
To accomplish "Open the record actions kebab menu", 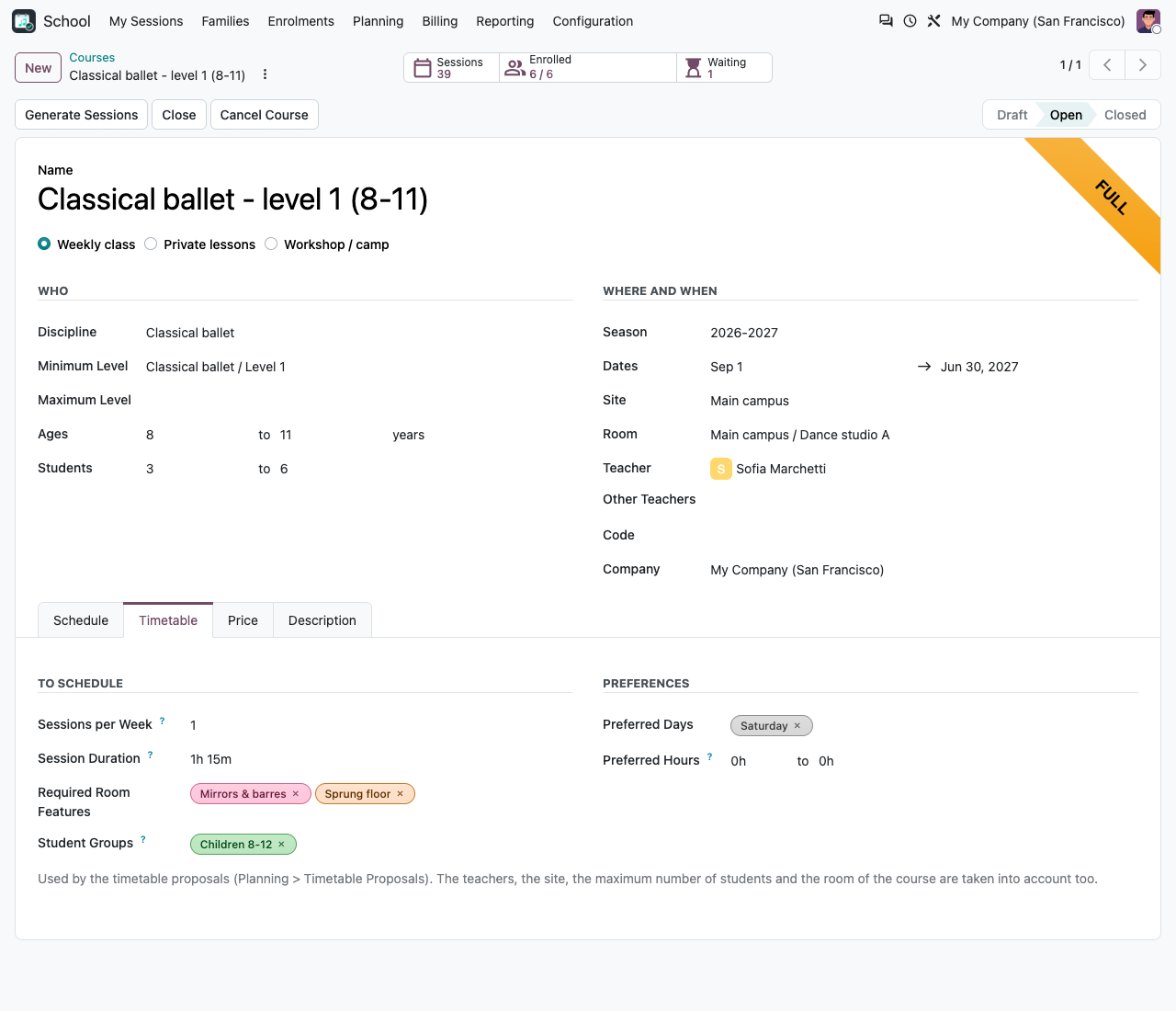I will (265, 74).
